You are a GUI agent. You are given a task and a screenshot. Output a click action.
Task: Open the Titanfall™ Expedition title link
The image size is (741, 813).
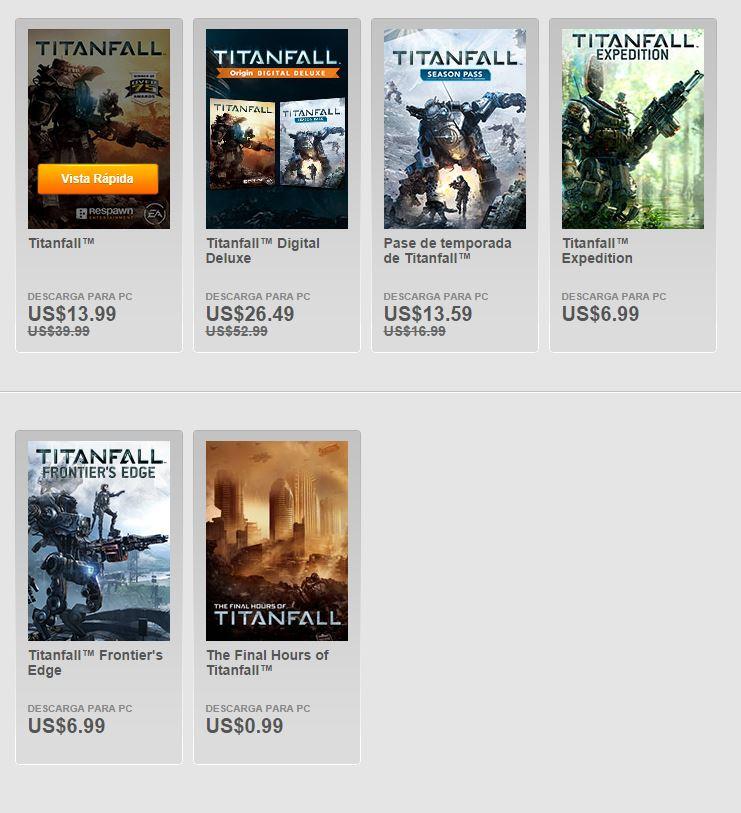[x=597, y=250]
